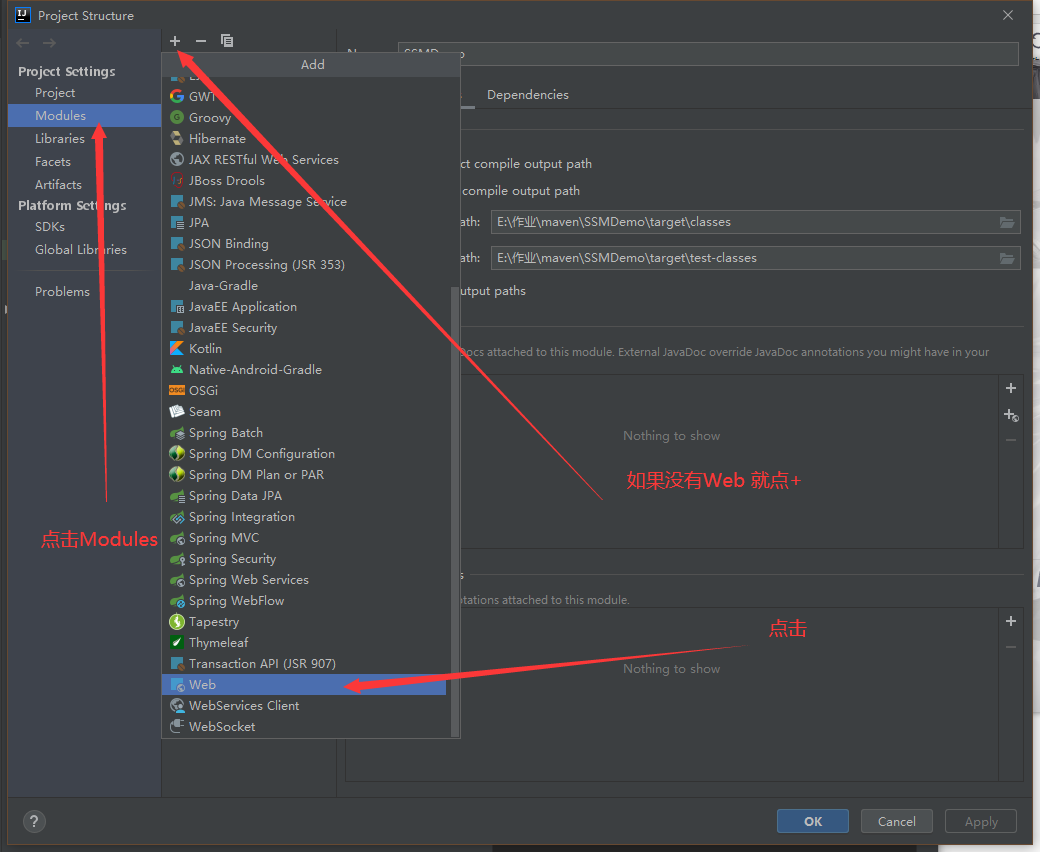This screenshot has width=1040, height=852.
Task: Browse folder icon for target\classes output path
Action: point(1007,222)
